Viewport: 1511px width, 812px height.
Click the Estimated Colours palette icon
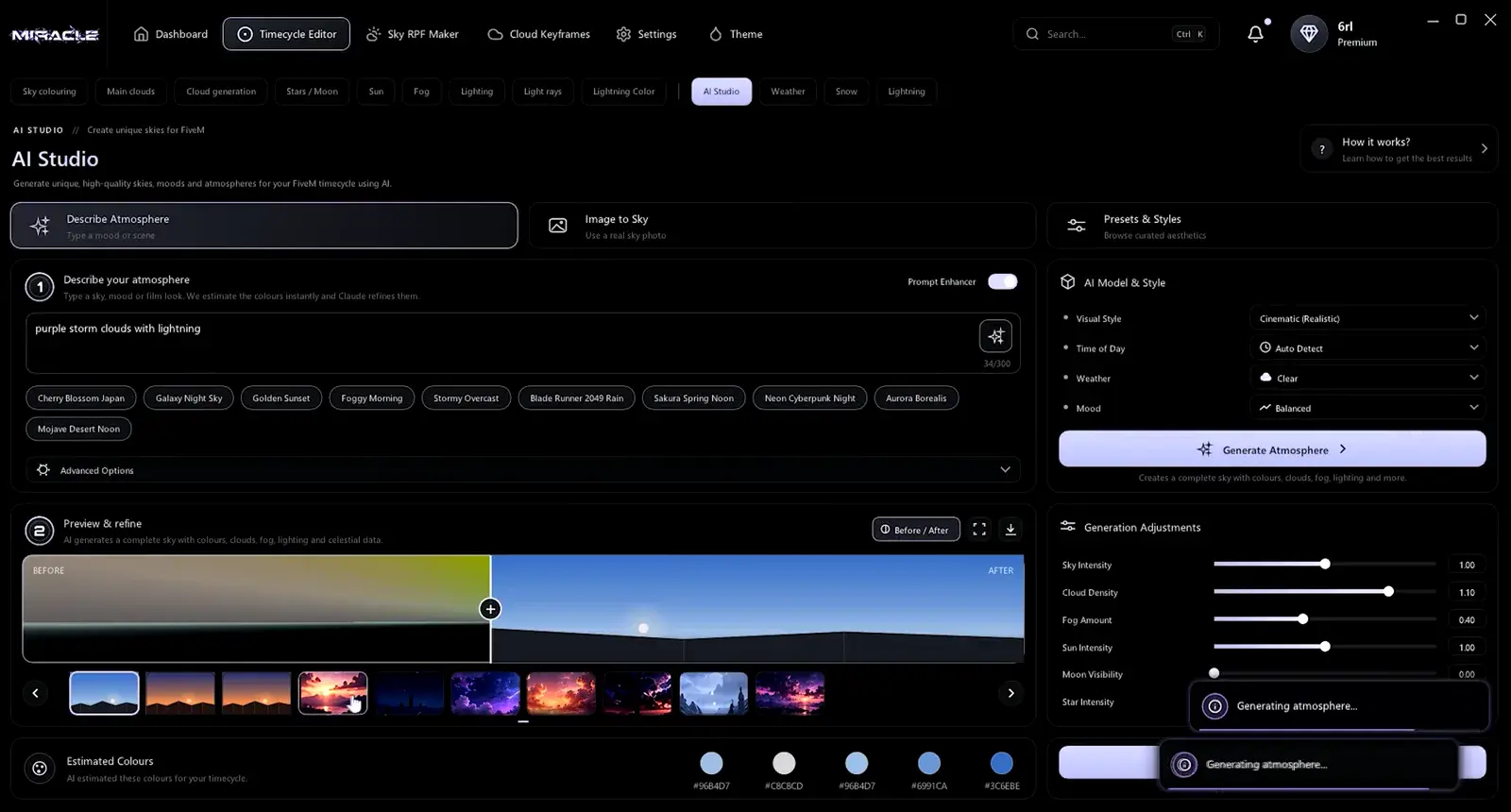40,769
